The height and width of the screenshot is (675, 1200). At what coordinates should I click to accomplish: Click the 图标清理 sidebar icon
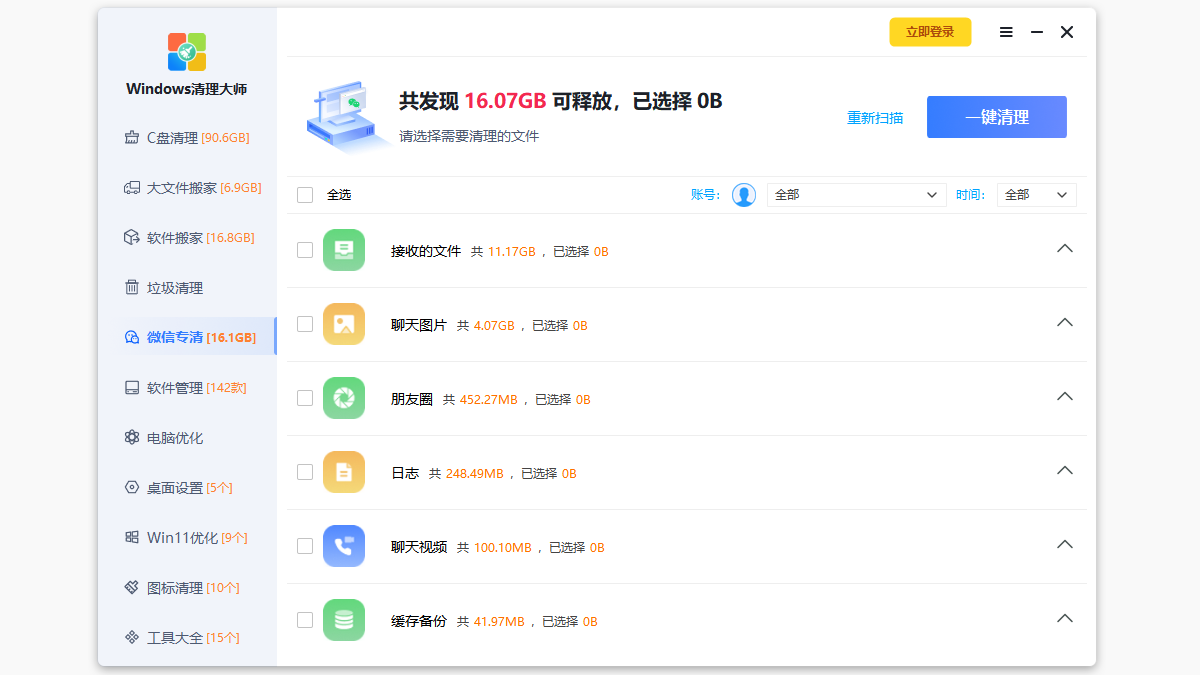131,588
